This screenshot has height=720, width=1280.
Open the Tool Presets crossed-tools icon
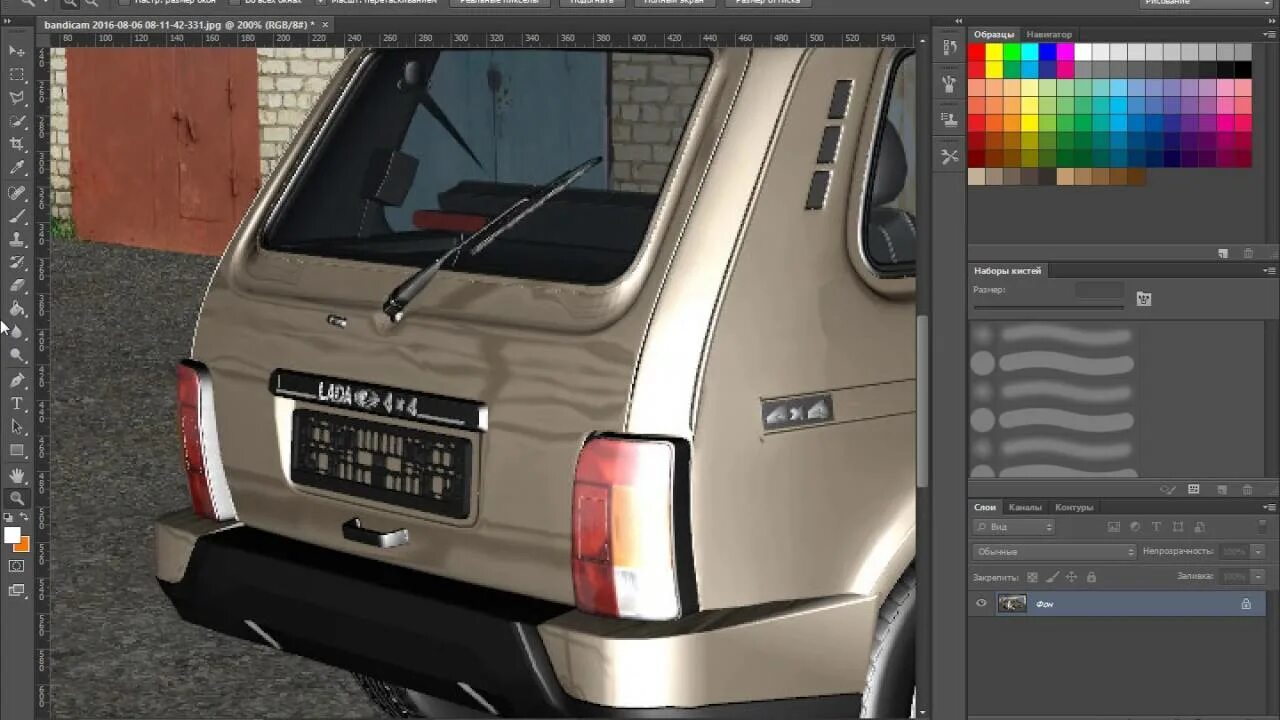(949, 157)
